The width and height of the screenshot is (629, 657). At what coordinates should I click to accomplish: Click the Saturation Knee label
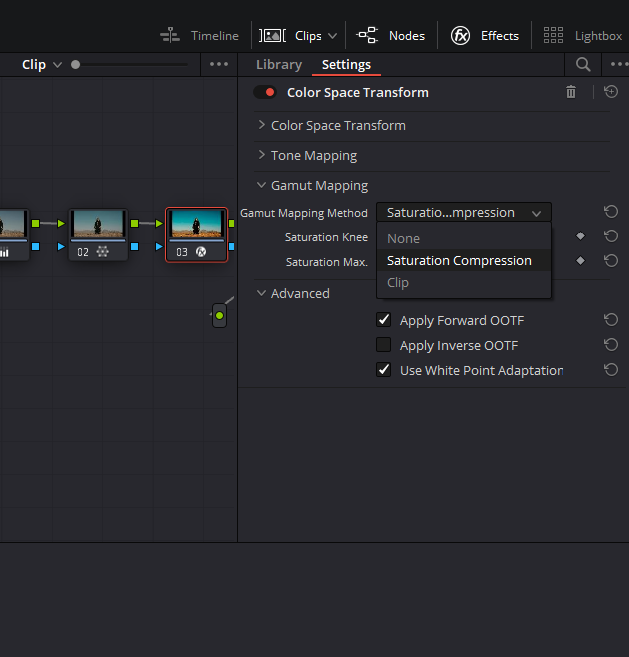point(326,237)
